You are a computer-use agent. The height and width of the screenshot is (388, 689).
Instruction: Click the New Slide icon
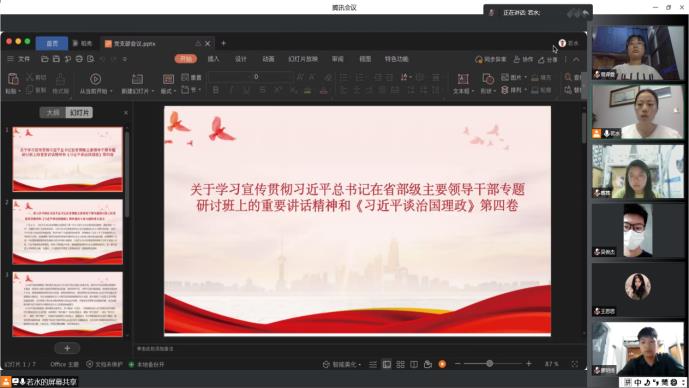coord(138,79)
